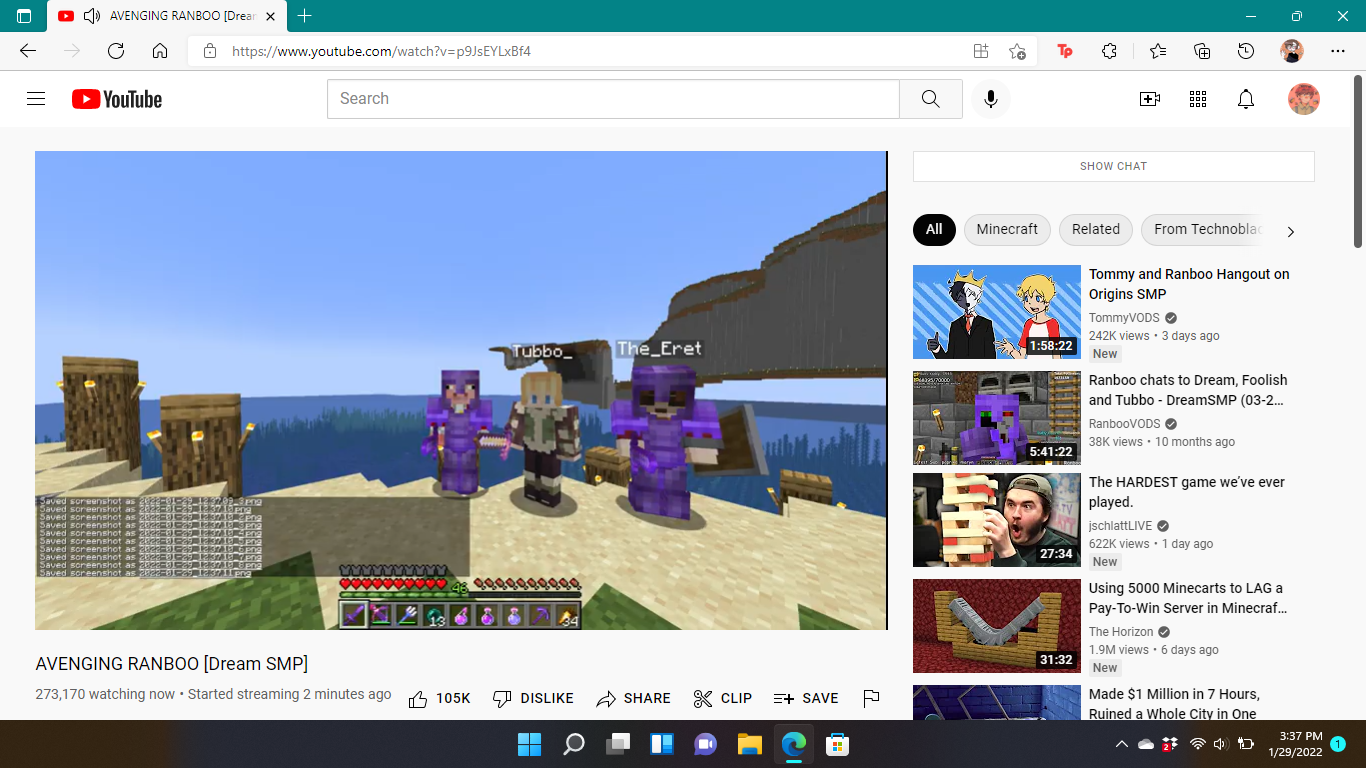Open the TommyVODS channel link
This screenshot has width=1366, height=768.
(x=1124, y=318)
